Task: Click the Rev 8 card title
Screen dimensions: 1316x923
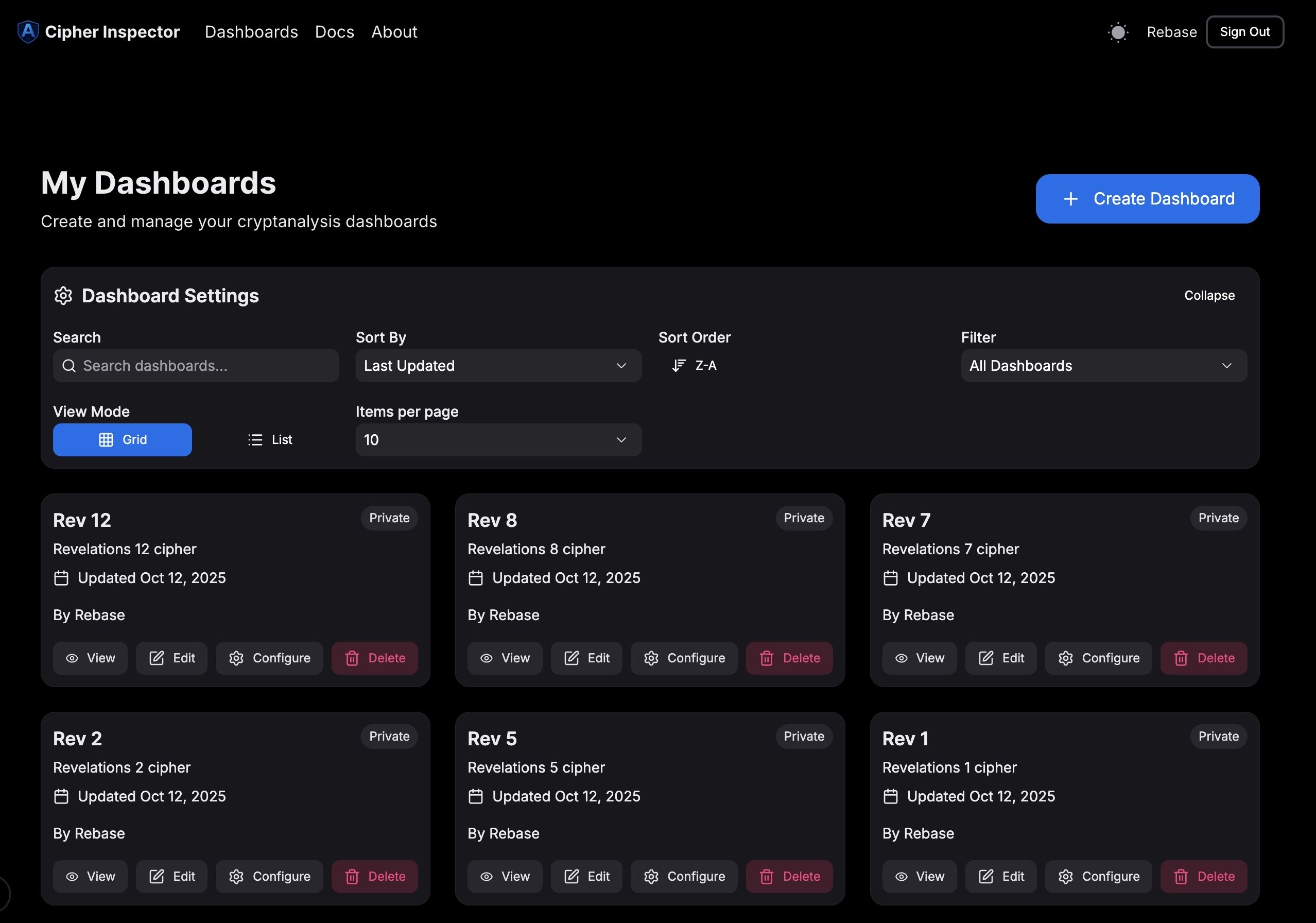Action: (492, 521)
